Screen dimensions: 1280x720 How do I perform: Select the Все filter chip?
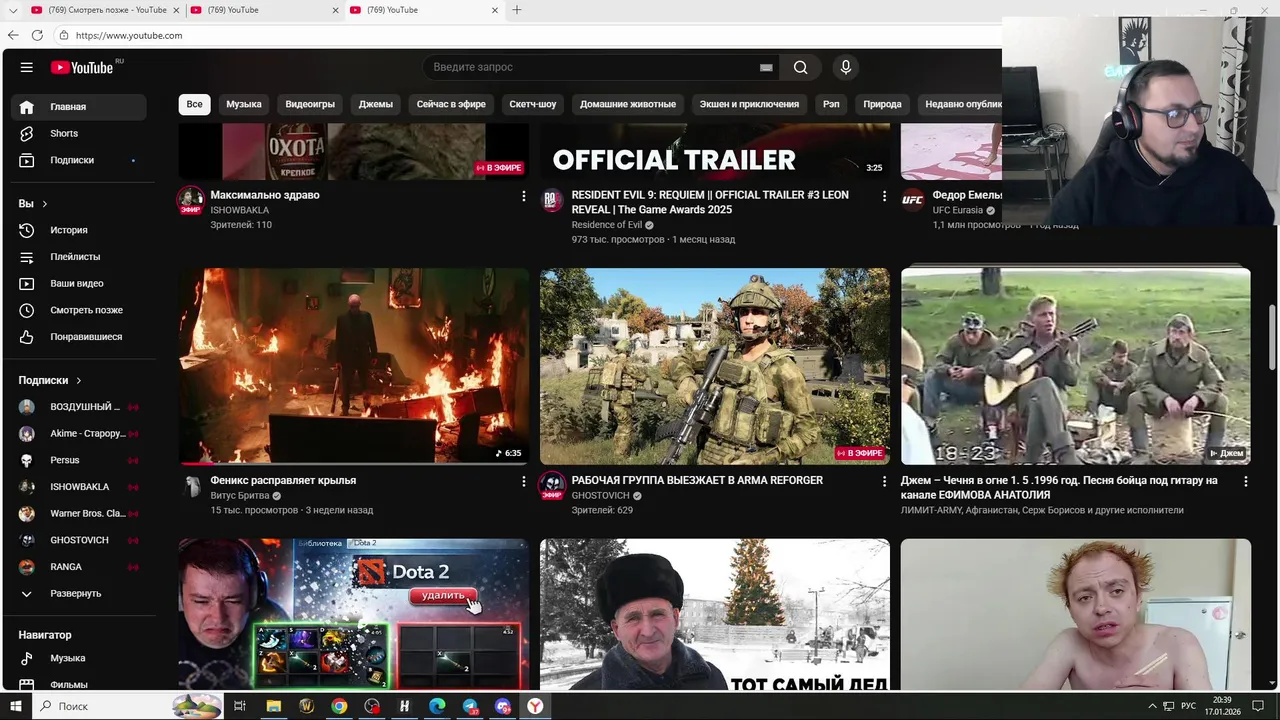[x=194, y=104]
